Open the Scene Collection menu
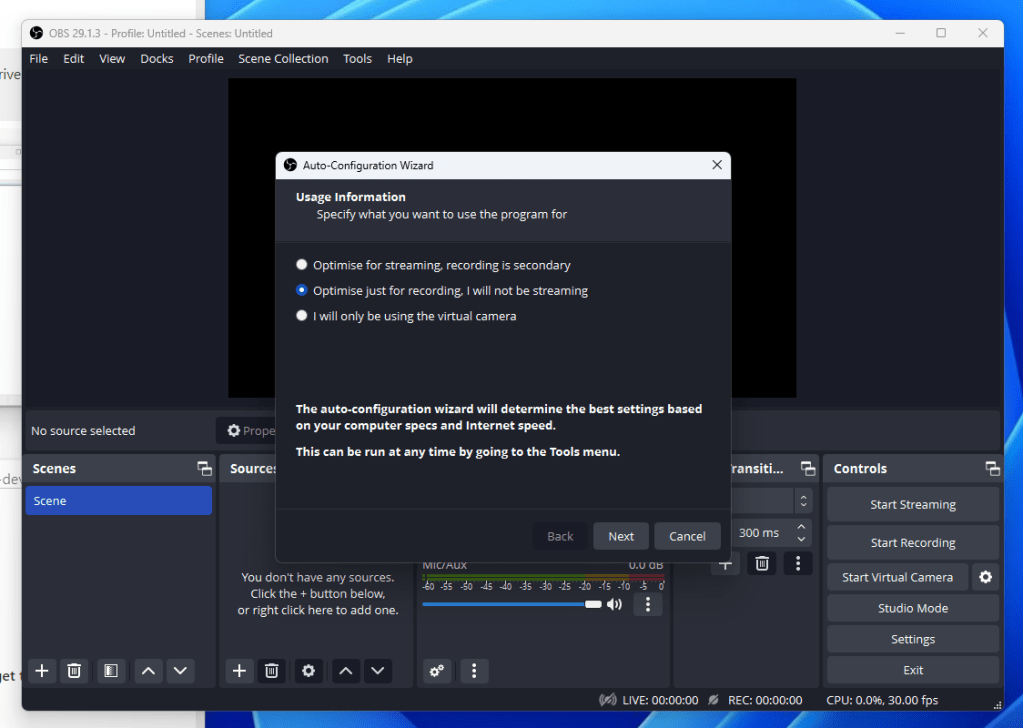Screen dimensions: 1023x728 pyautogui.click(x=283, y=59)
